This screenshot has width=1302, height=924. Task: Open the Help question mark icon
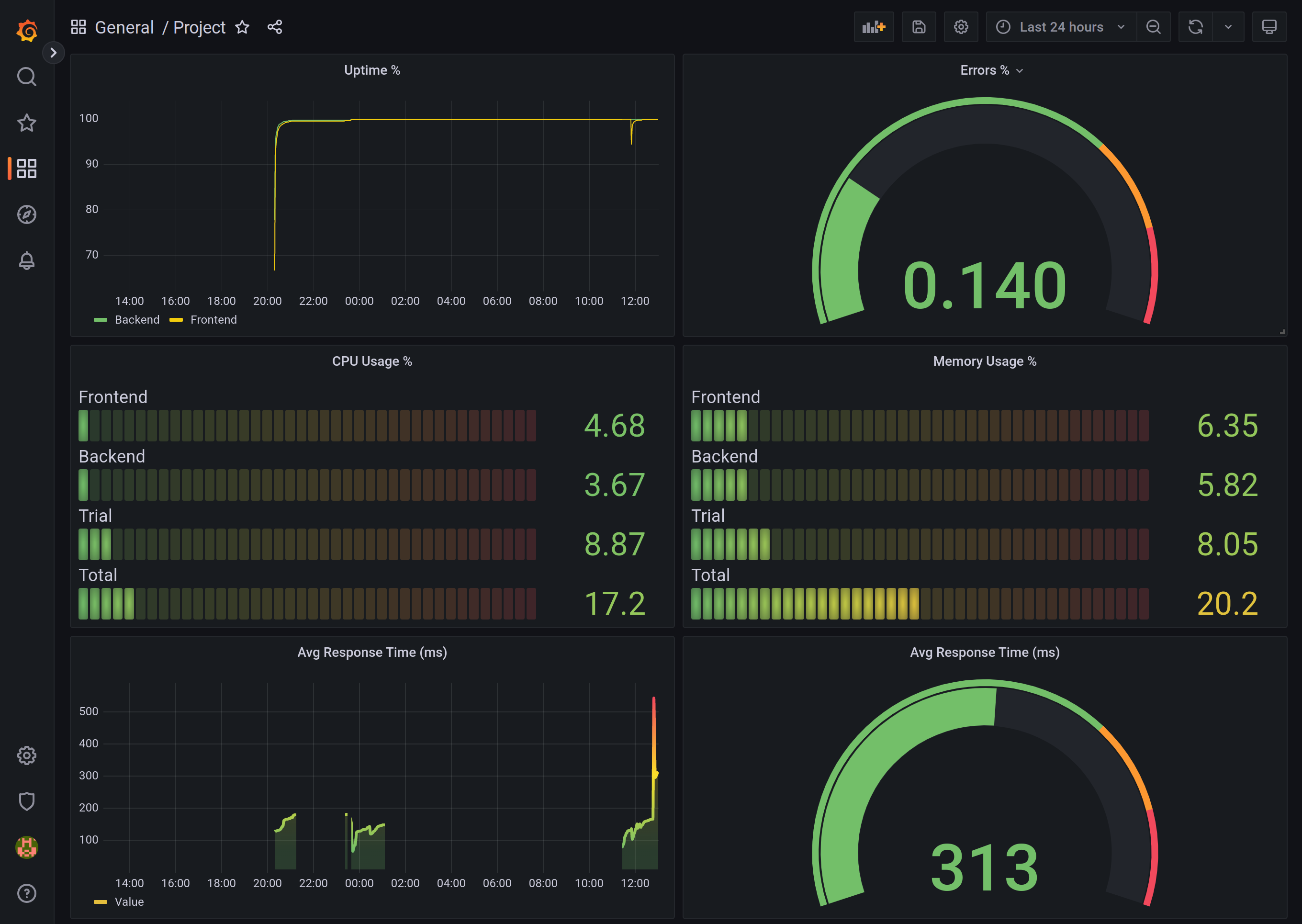[27, 893]
